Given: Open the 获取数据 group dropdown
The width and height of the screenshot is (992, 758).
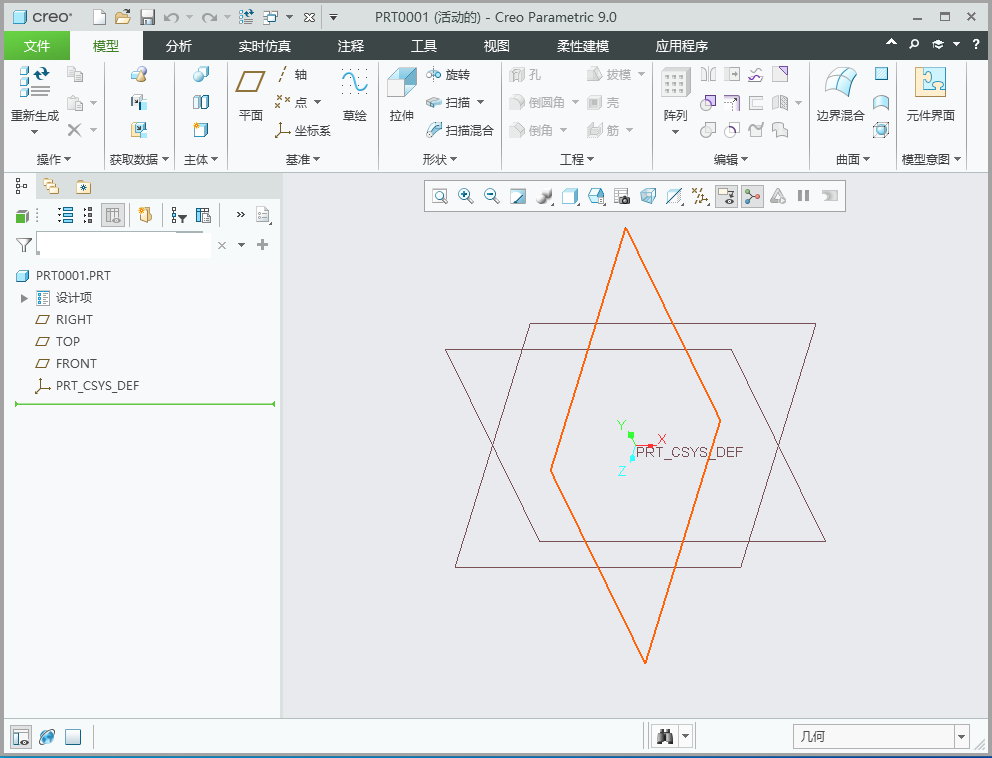Looking at the screenshot, I should [139, 159].
